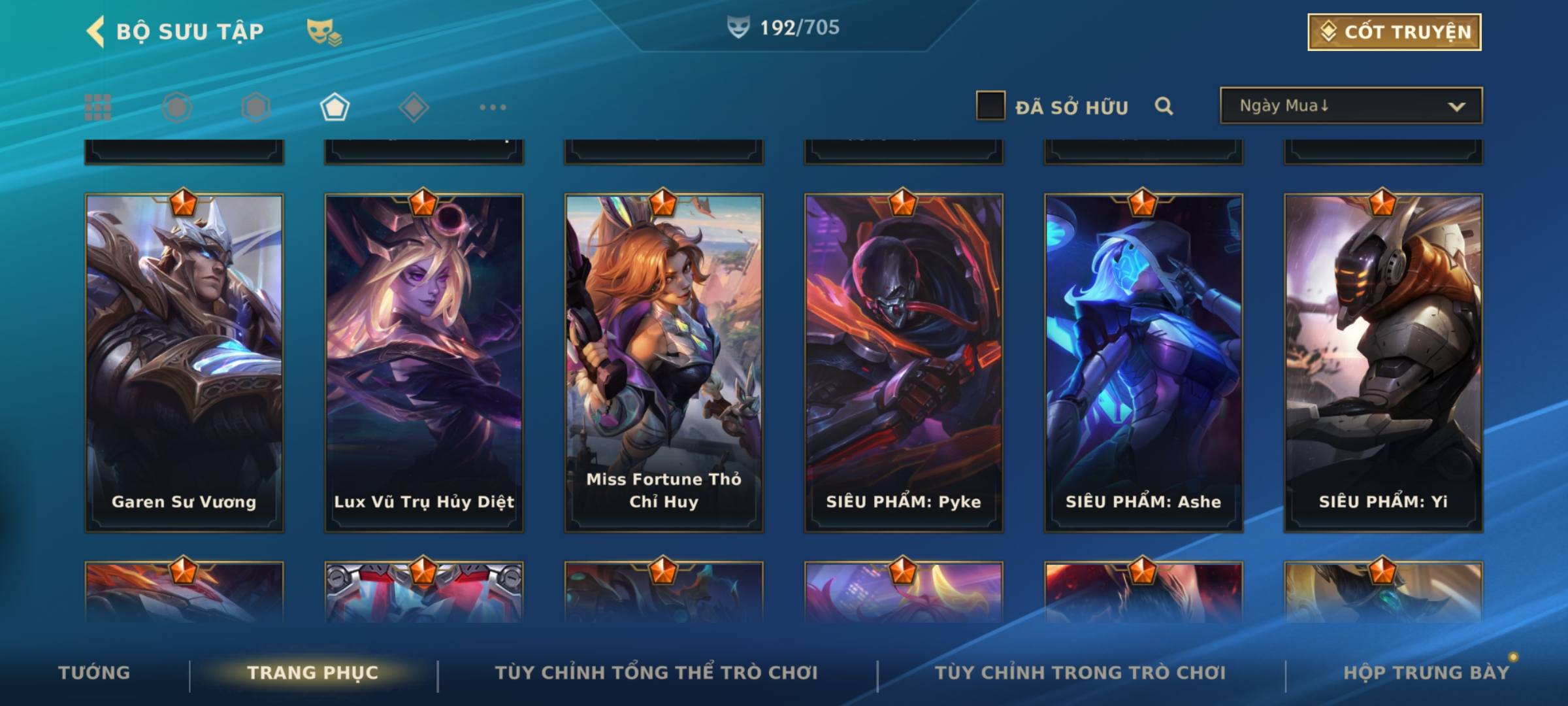Switch to the Tướng tab
The width and height of the screenshot is (1568, 706).
(95, 673)
